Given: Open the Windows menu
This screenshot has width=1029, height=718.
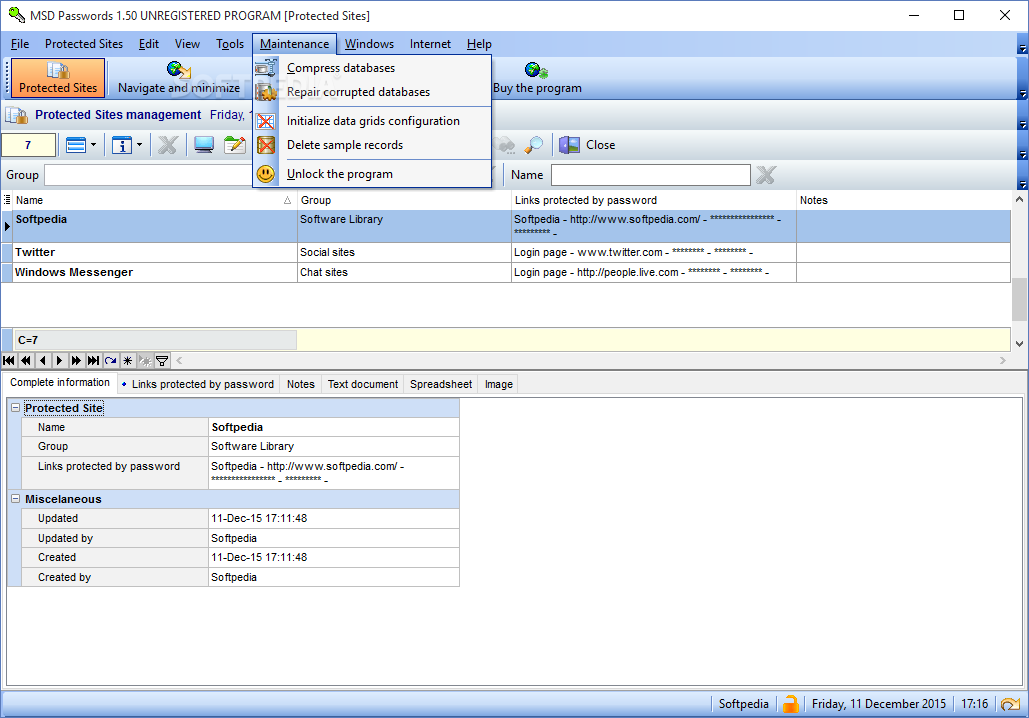Looking at the screenshot, I should point(369,44).
